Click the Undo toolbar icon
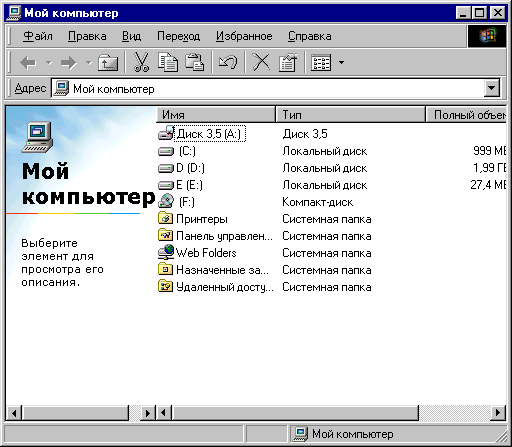The width and height of the screenshot is (512, 447). pos(228,62)
